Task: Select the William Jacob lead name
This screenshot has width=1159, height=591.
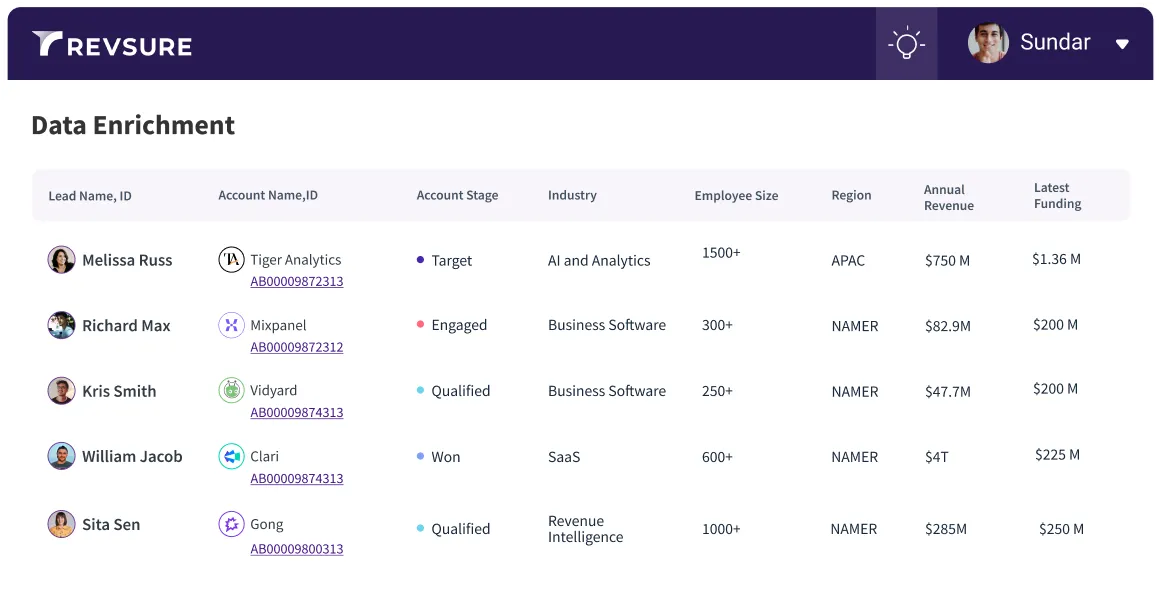Action: tap(132, 457)
